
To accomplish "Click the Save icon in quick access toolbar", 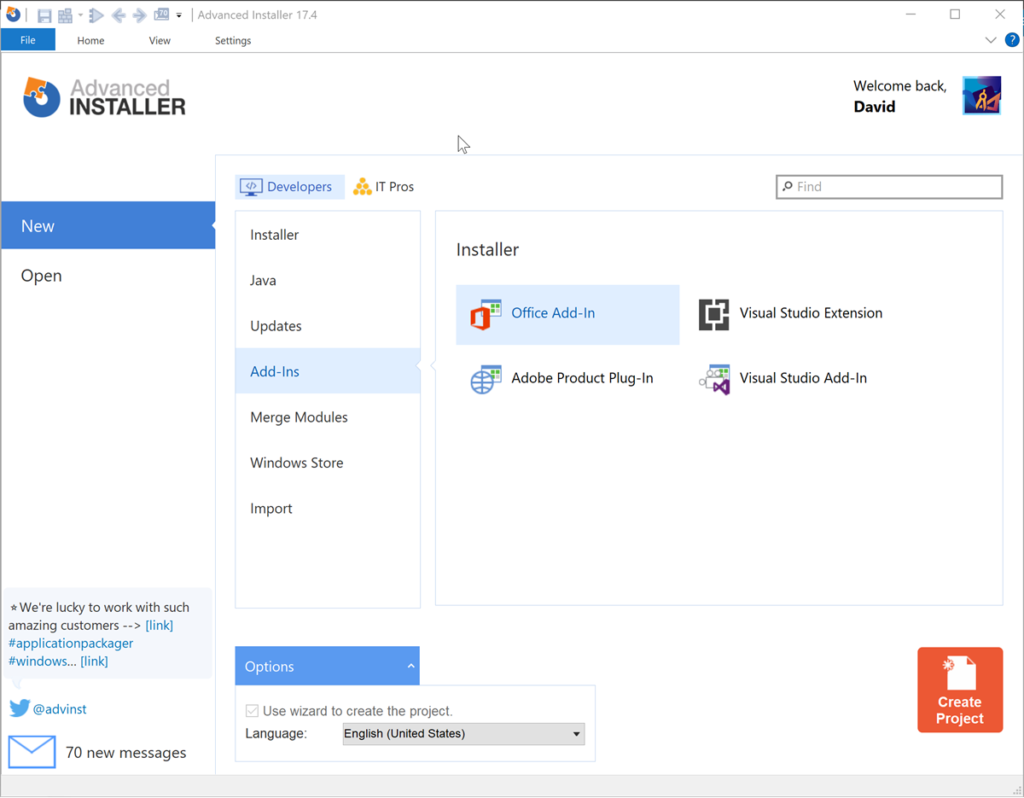I will pos(44,15).
